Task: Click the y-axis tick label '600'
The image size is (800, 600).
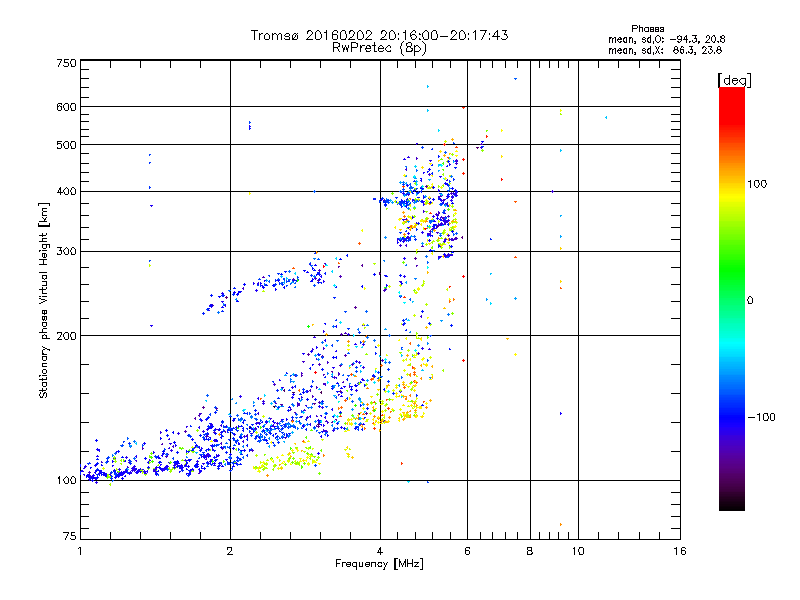Action: pyautogui.click(x=66, y=107)
